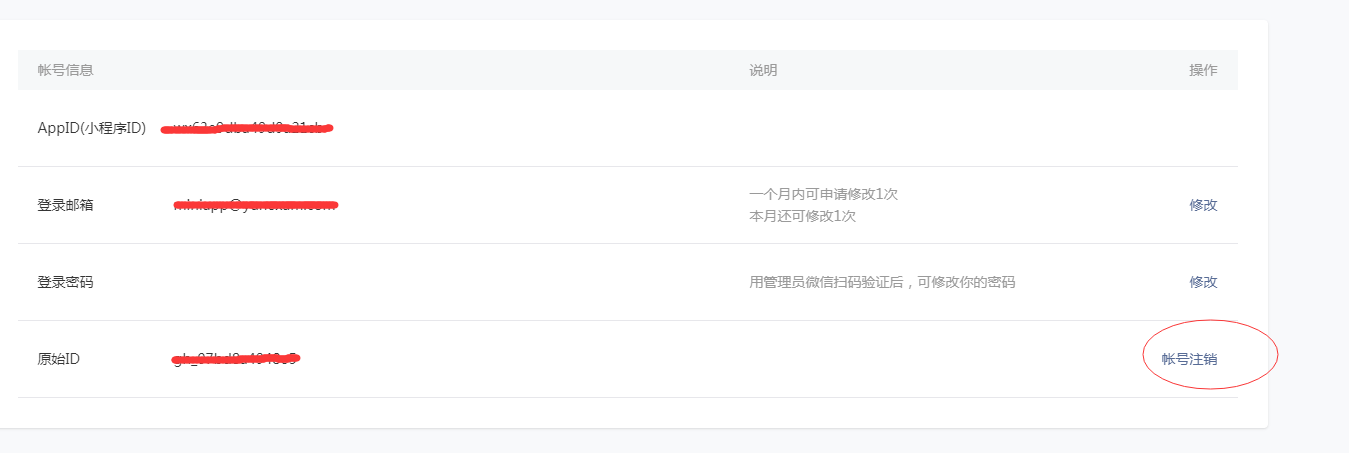Click the 帐号信息 column header

[x=66, y=70]
